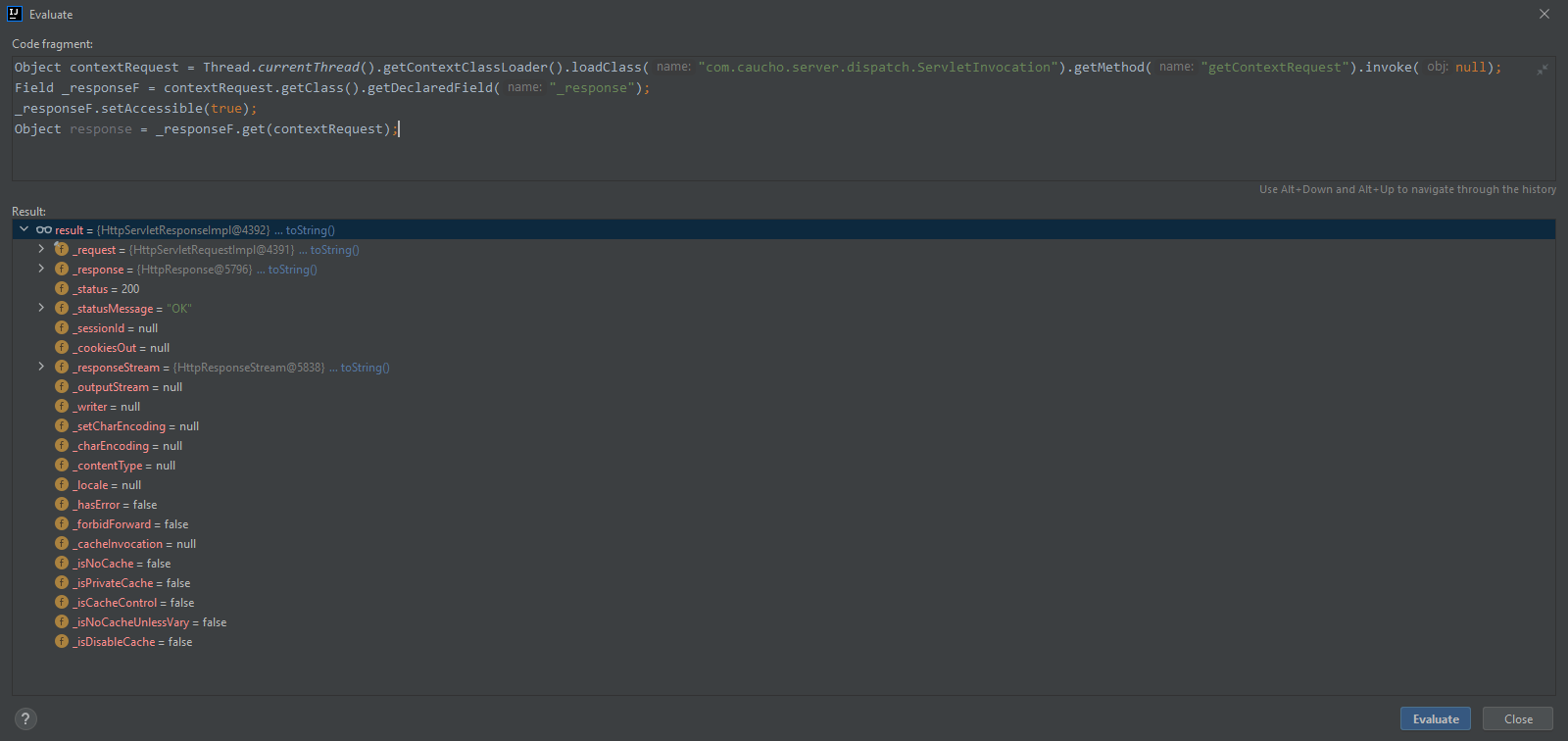Select the "_isNoCache = false" row
The width and height of the screenshot is (1568, 741).
coord(784,564)
